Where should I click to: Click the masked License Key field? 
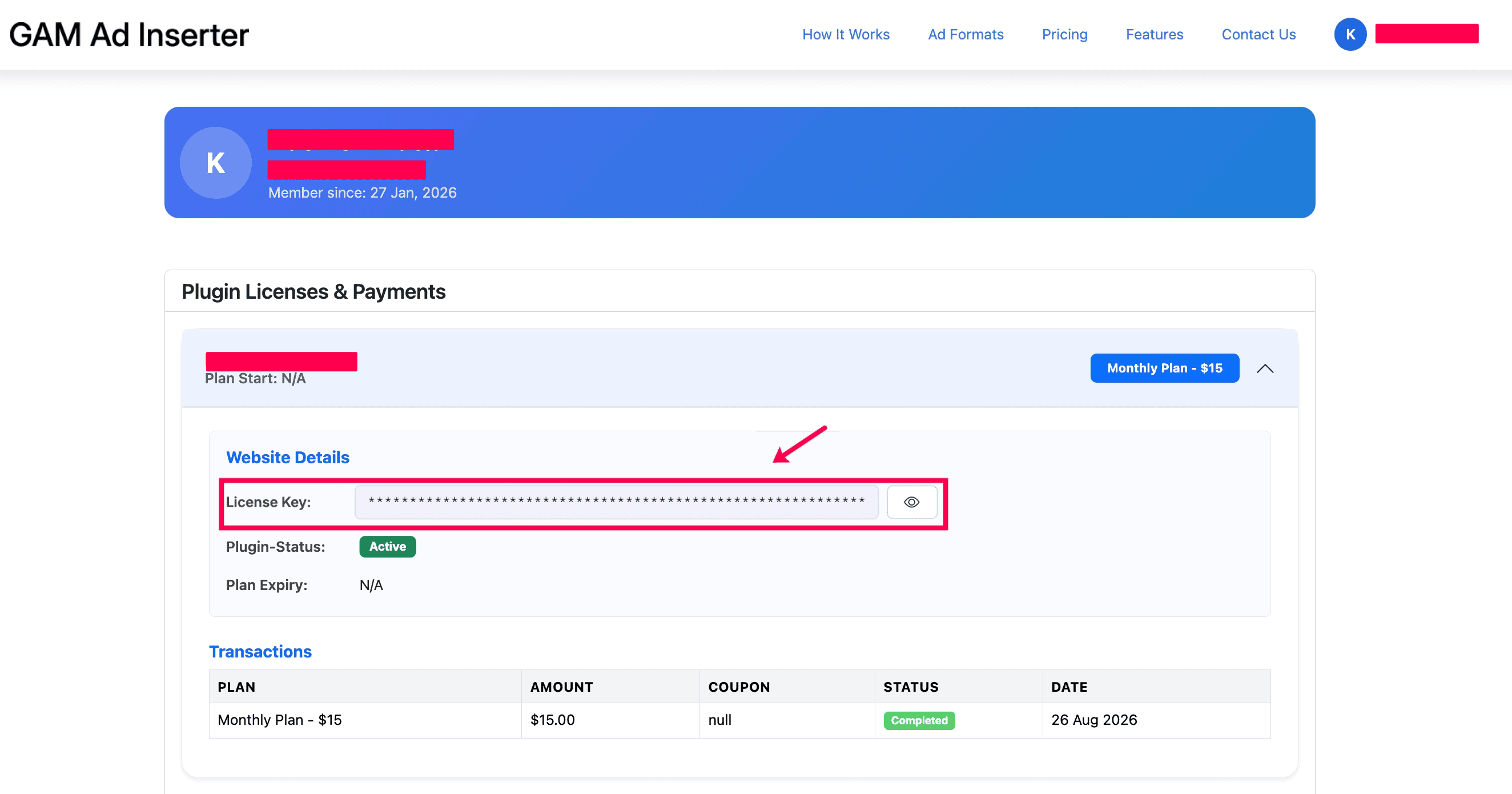pos(616,502)
